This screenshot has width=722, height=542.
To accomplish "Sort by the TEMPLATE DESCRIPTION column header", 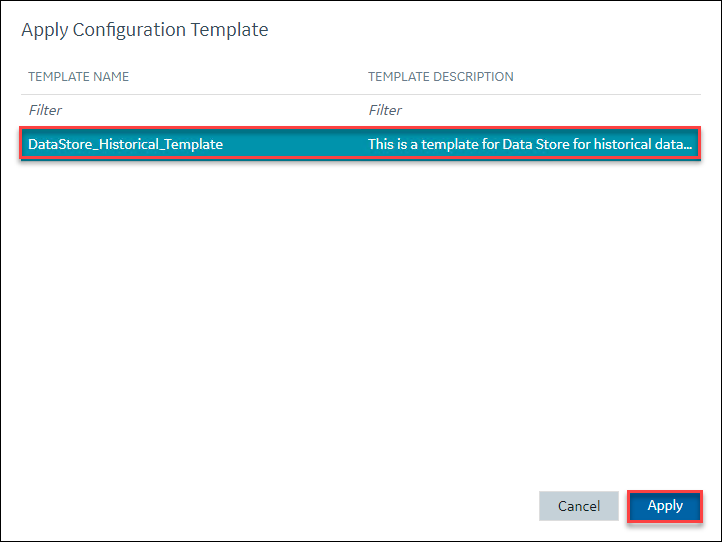I will [x=441, y=76].
